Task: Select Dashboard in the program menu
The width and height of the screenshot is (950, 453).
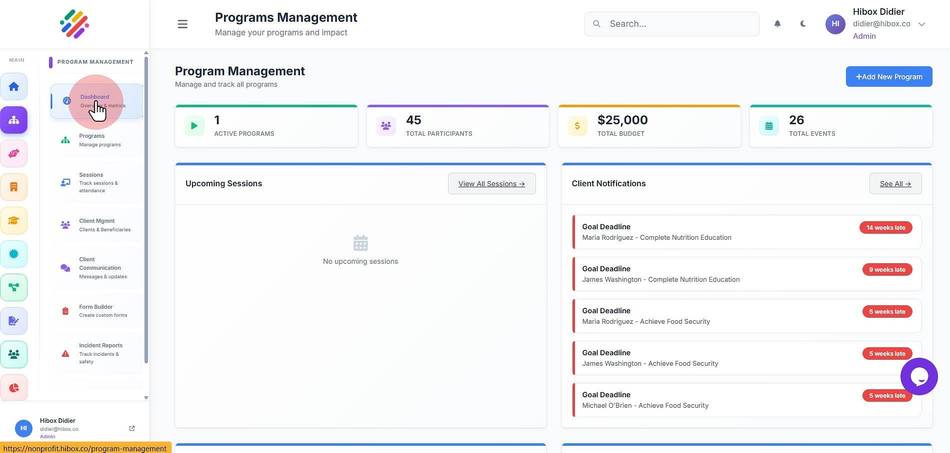Action: coord(97,101)
